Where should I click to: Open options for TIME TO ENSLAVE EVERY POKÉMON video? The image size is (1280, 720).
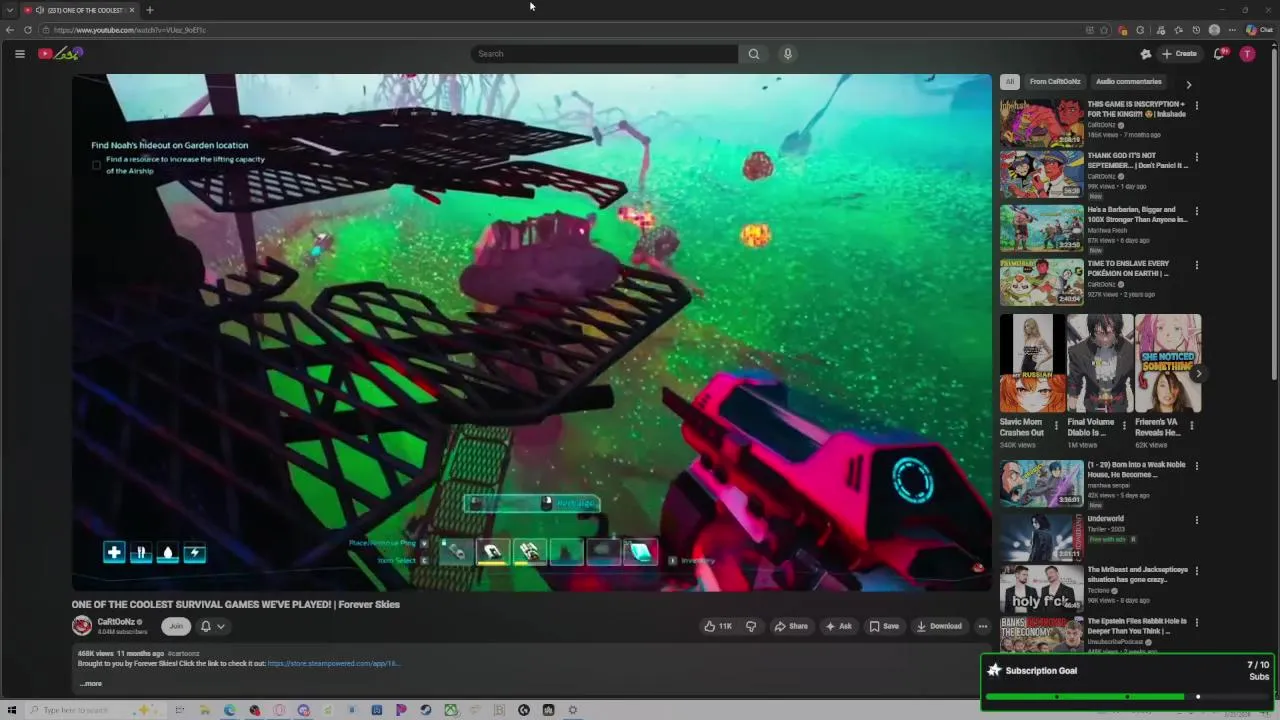(1197, 265)
